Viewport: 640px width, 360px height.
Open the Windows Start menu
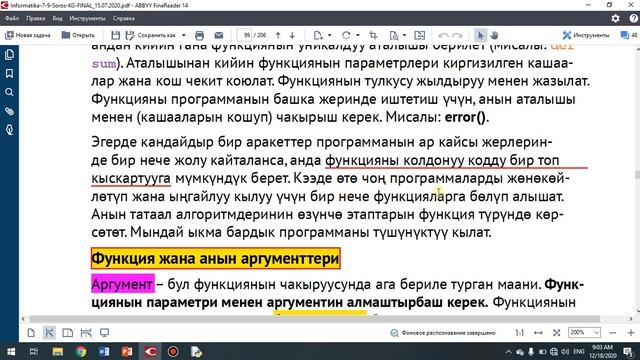coord(11,351)
